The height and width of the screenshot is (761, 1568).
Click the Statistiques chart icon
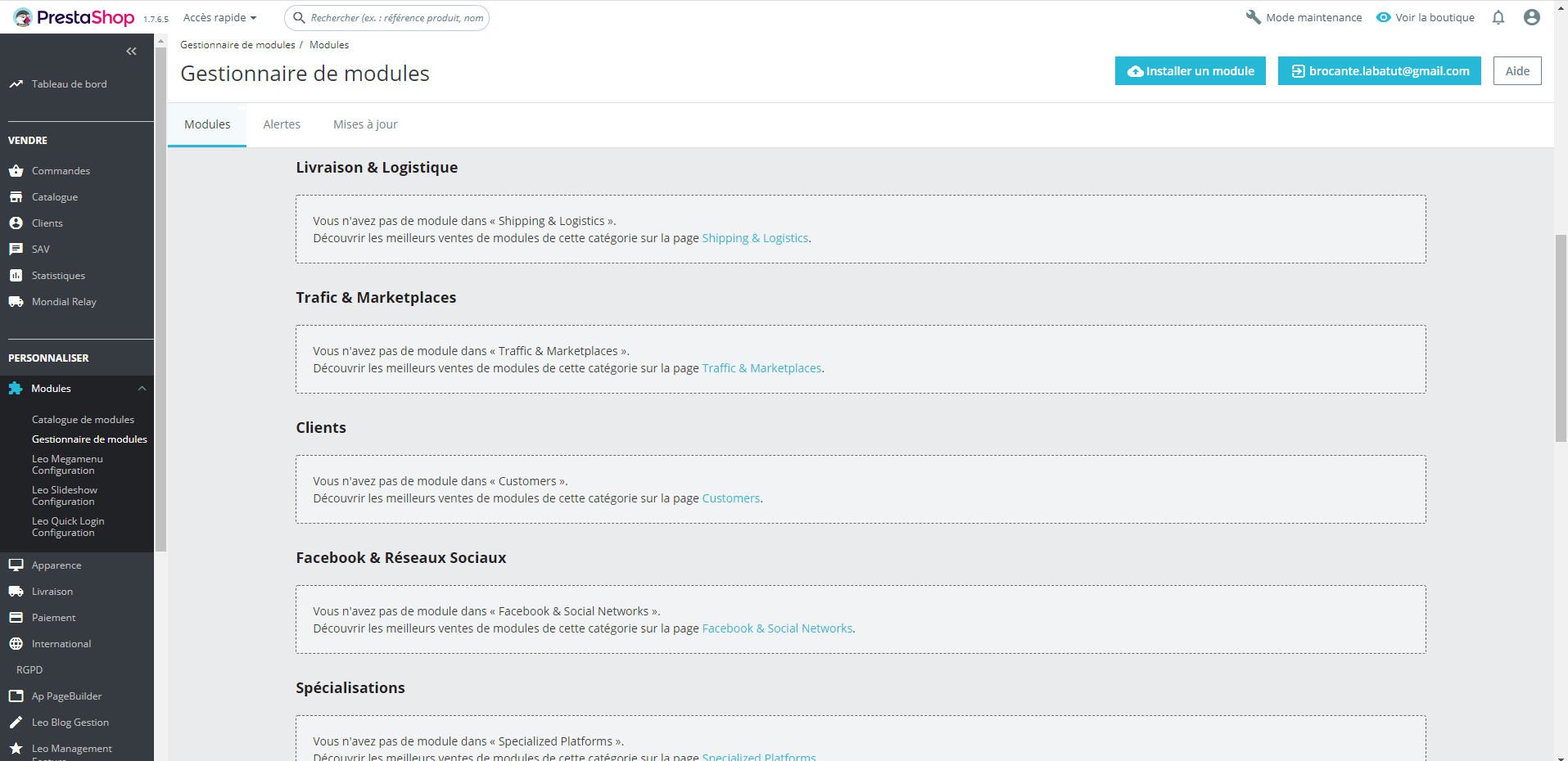pos(16,276)
